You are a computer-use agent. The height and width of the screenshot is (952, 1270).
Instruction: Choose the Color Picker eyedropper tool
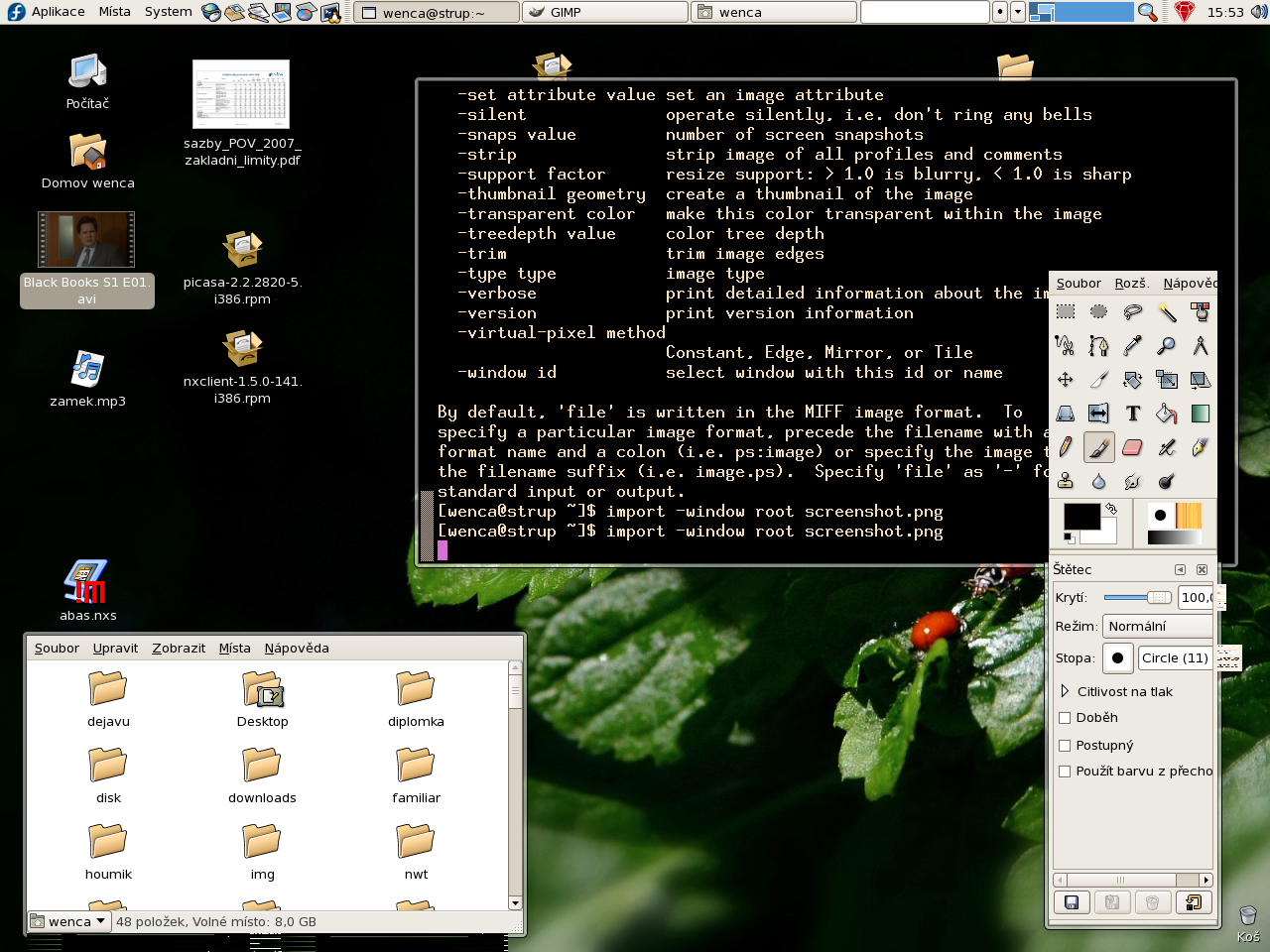tap(1133, 346)
